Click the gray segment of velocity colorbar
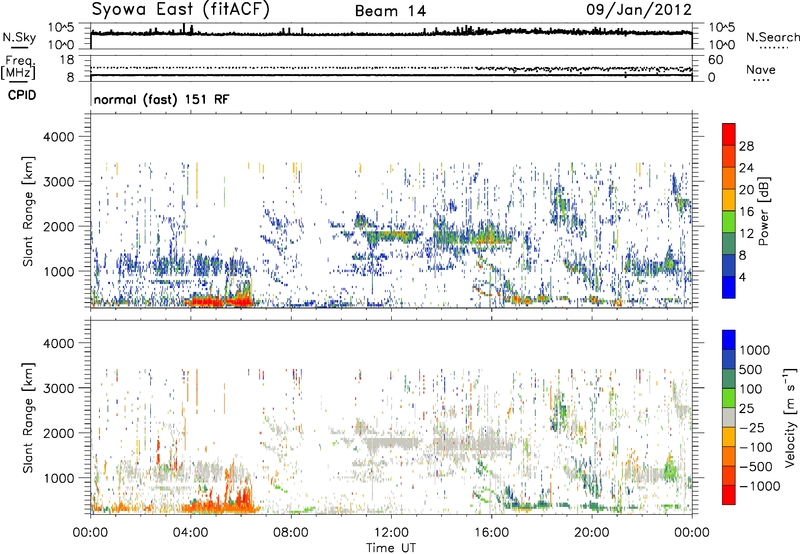Screen dimensions: 800x554 tap(729, 417)
